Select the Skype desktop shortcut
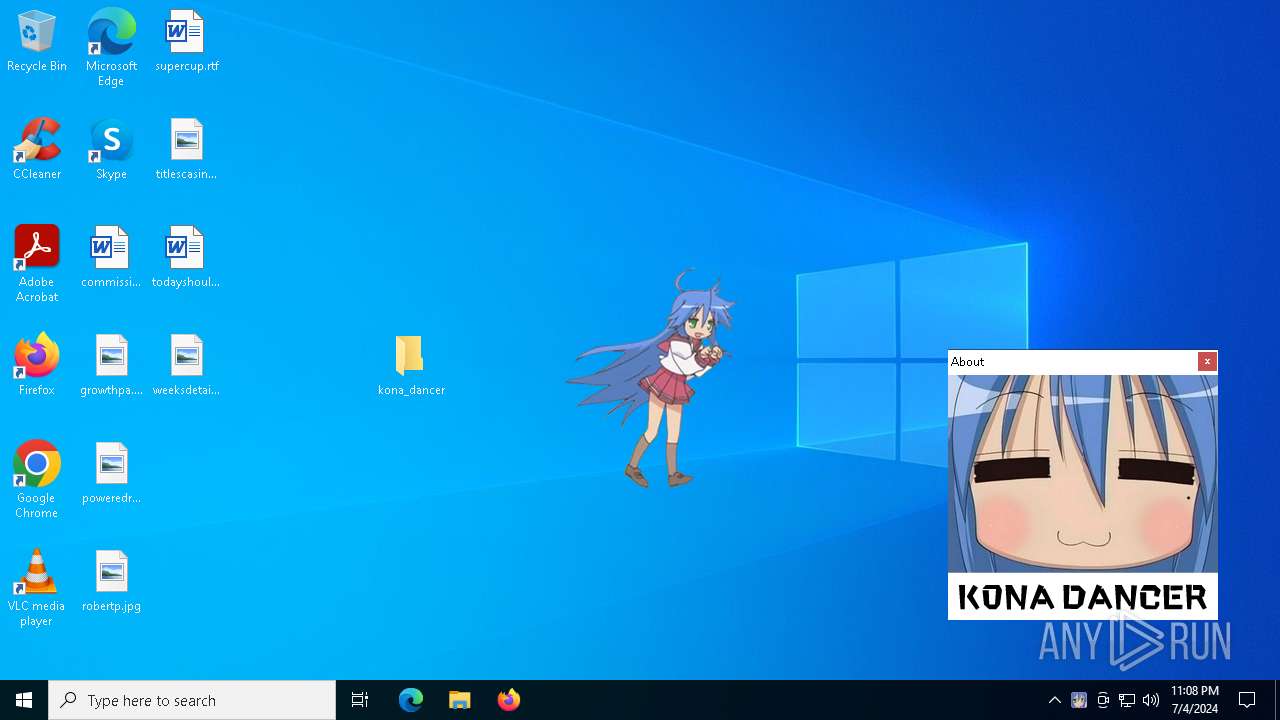The image size is (1280, 720). [111, 150]
